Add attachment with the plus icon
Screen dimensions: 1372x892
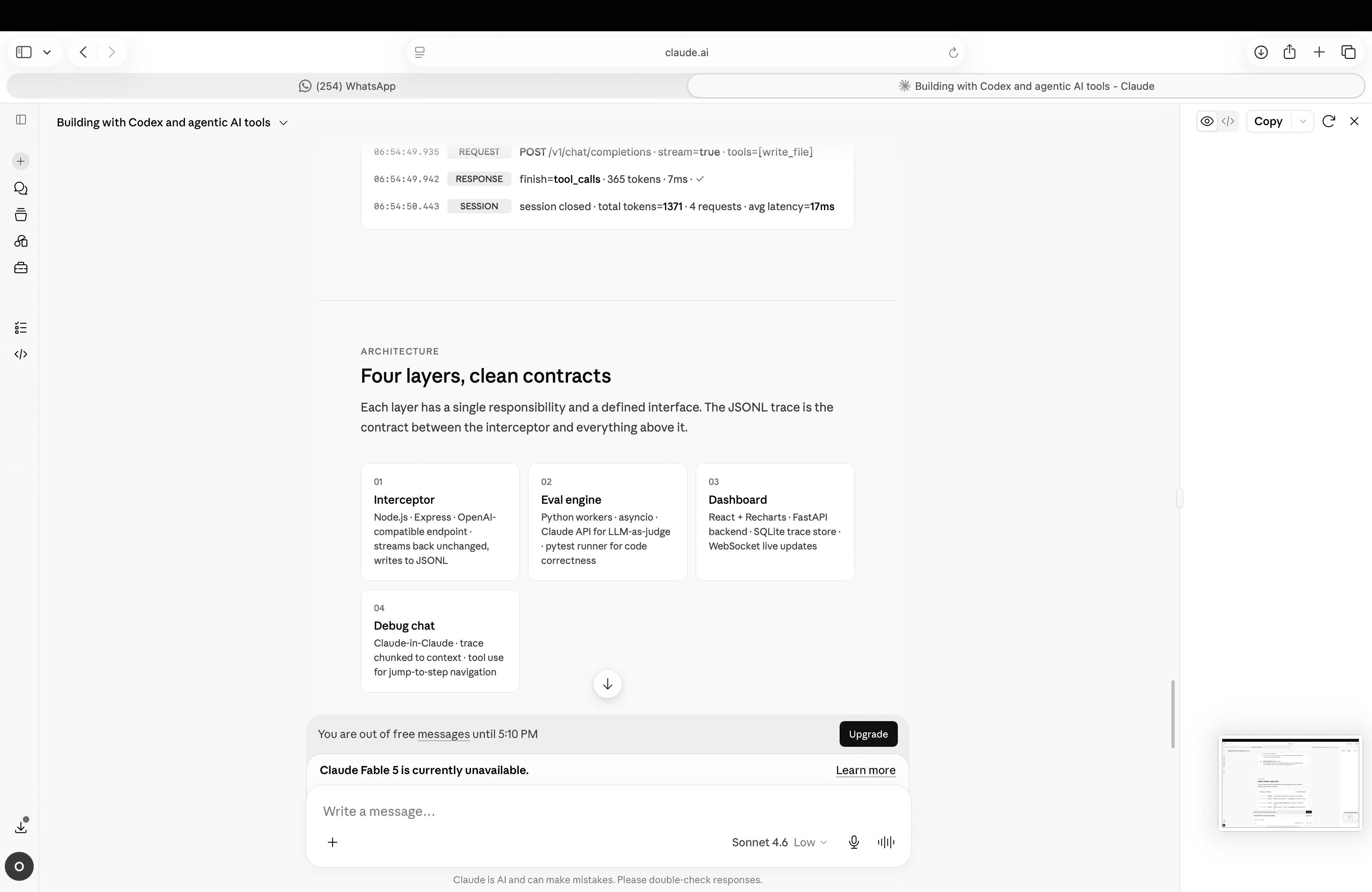[x=333, y=842]
